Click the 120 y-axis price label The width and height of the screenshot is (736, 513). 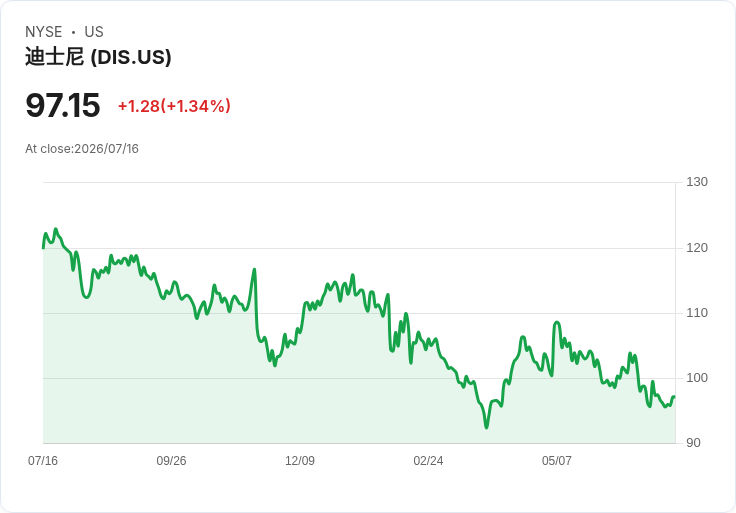click(x=697, y=248)
